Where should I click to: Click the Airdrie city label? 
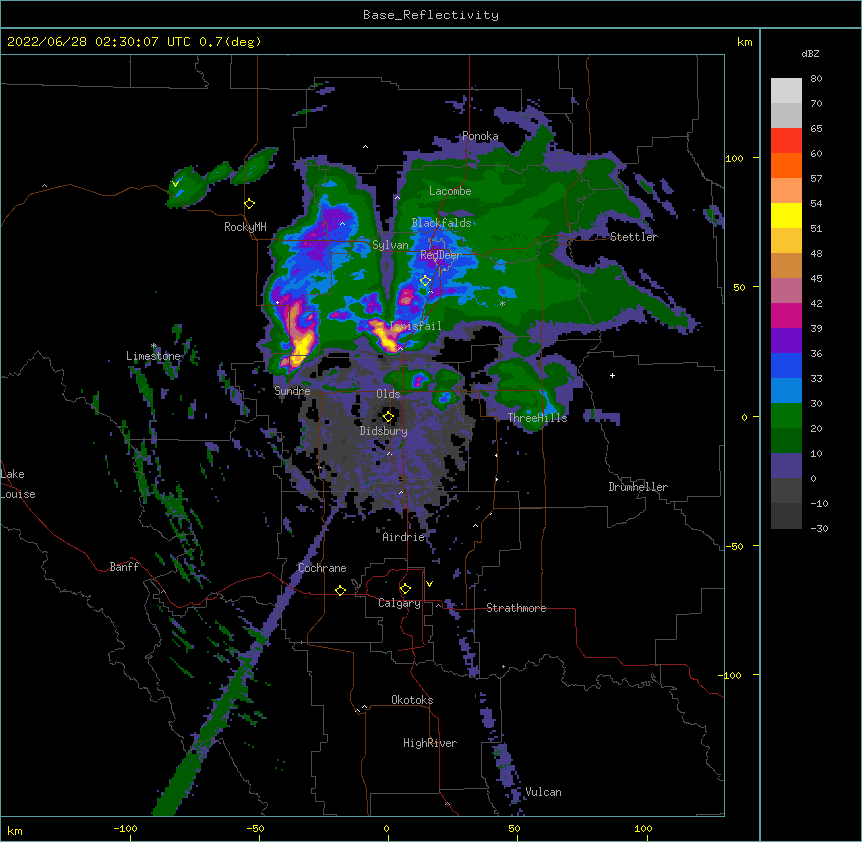pyautogui.click(x=404, y=537)
